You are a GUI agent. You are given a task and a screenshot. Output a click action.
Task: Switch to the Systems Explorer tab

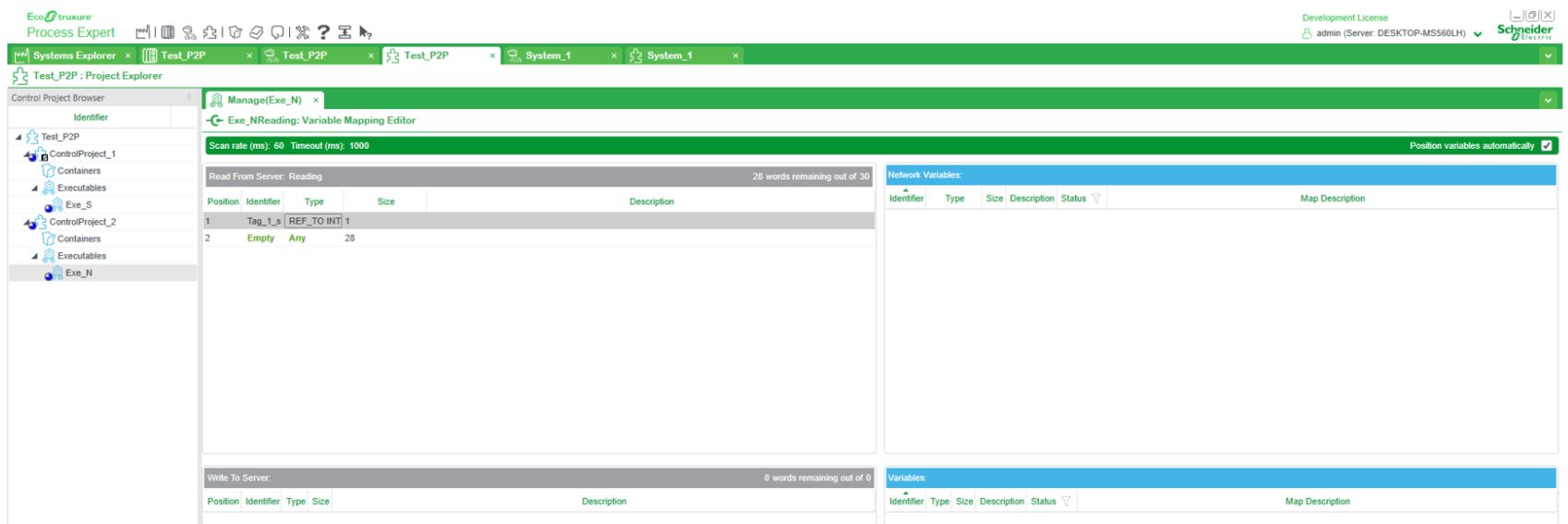[74, 55]
